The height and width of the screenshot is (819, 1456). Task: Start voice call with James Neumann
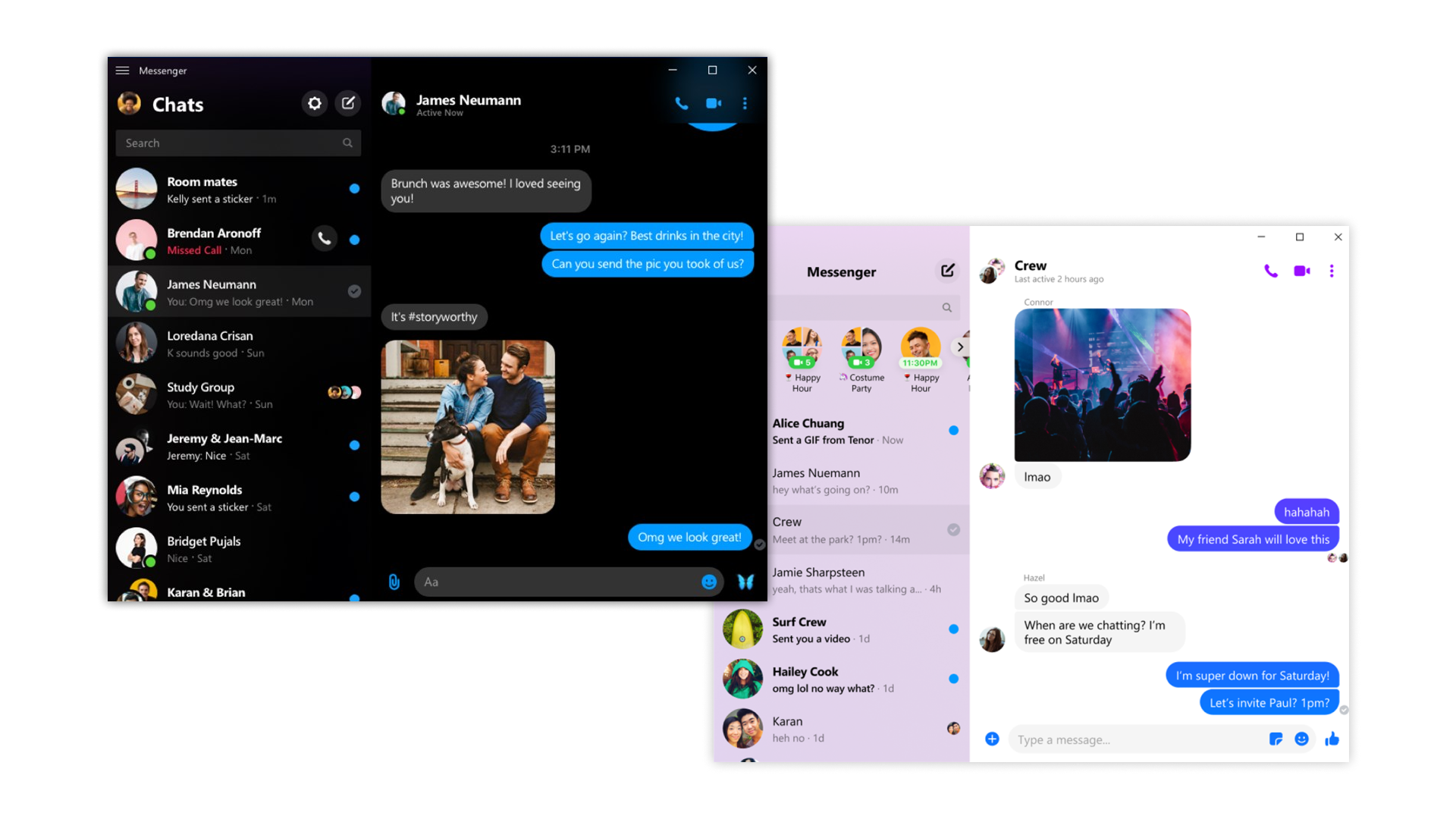pos(682,103)
